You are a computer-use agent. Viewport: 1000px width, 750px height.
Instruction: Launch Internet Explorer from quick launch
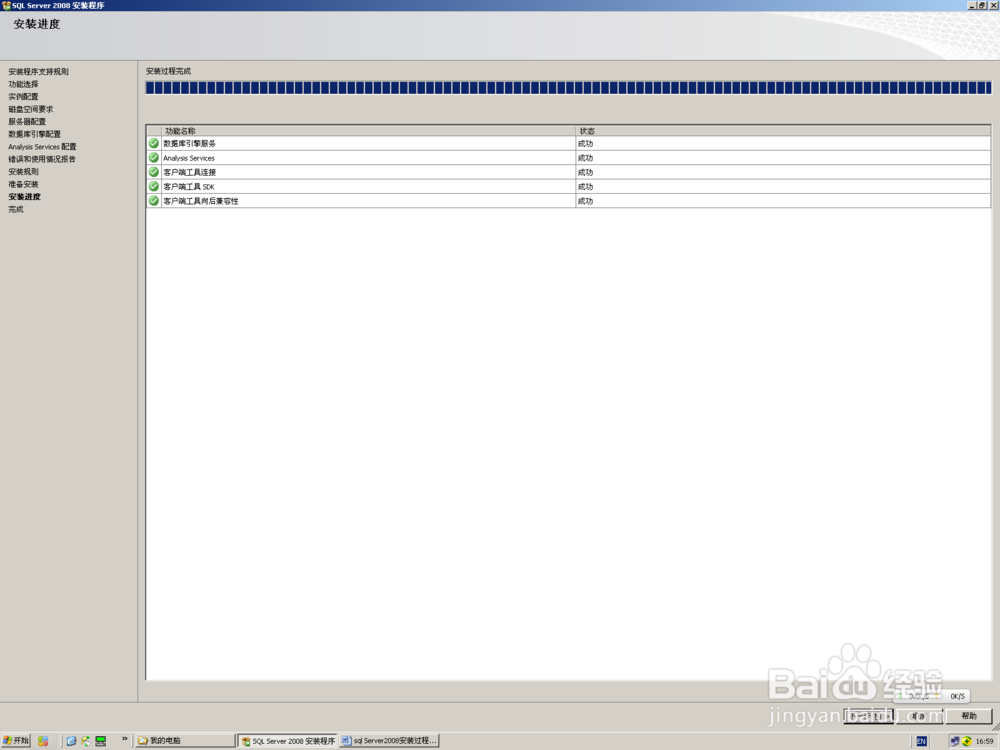[71, 740]
